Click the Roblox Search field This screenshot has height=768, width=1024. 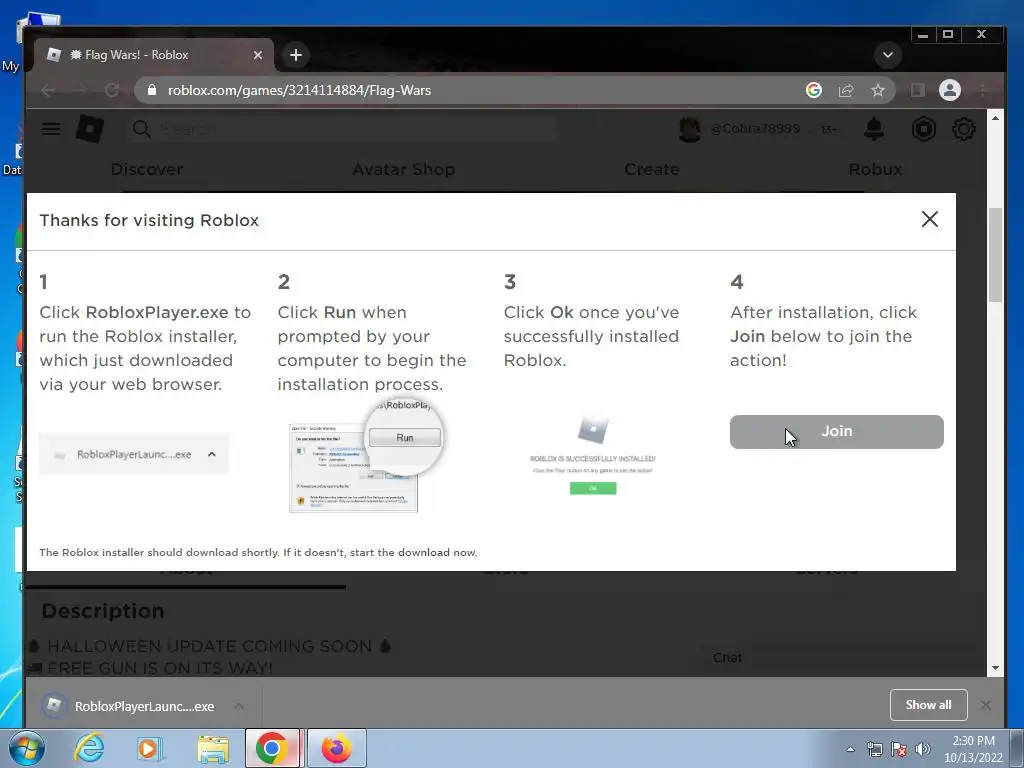[x=343, y=129]
